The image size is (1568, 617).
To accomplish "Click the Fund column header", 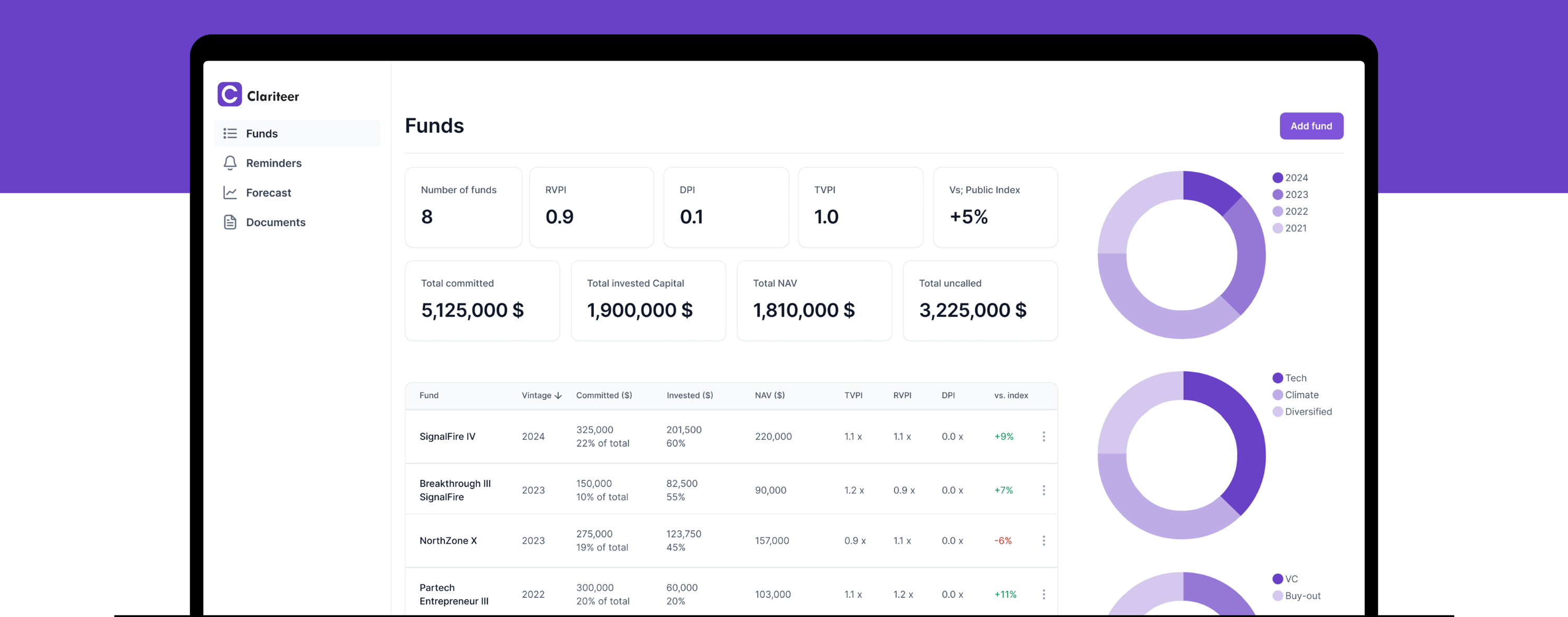I will [x=429, y=395].
